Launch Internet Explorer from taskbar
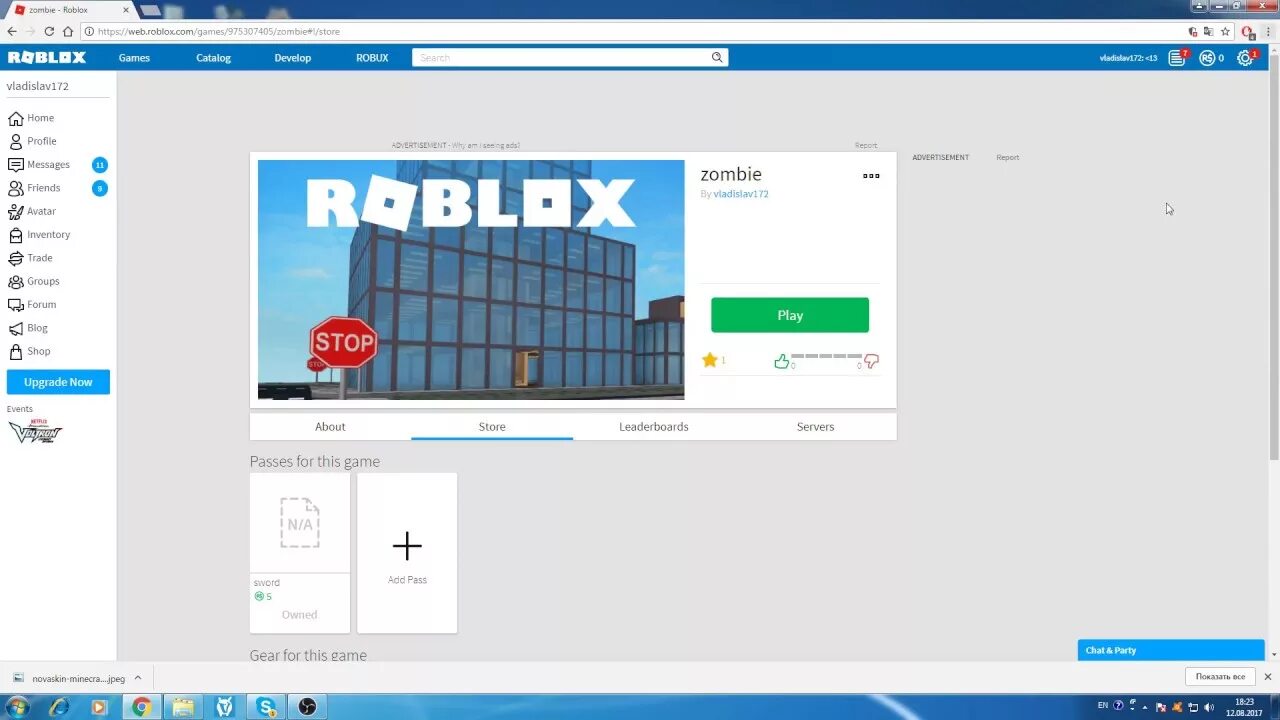Screen dimensions: 1280x720 pos(59,707)
